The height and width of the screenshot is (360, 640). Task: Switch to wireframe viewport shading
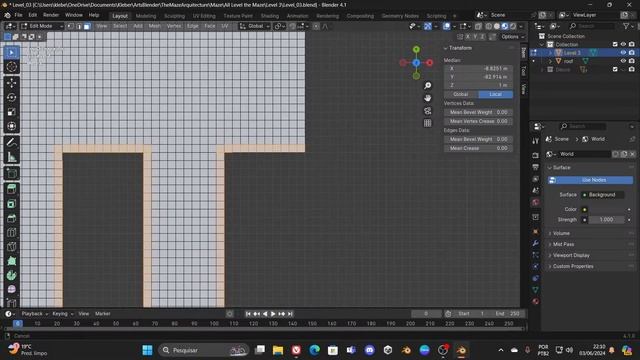(489, 26)
